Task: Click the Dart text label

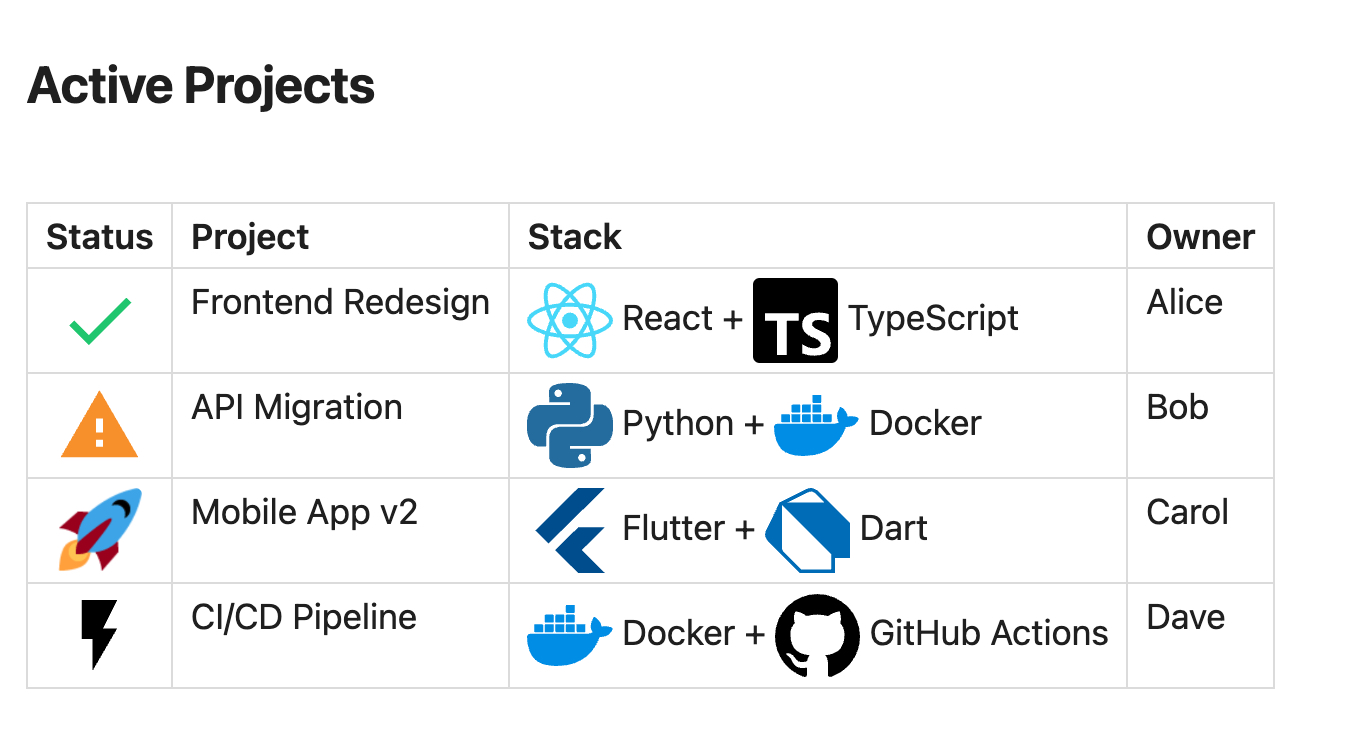Action: [x=894, y=528]
